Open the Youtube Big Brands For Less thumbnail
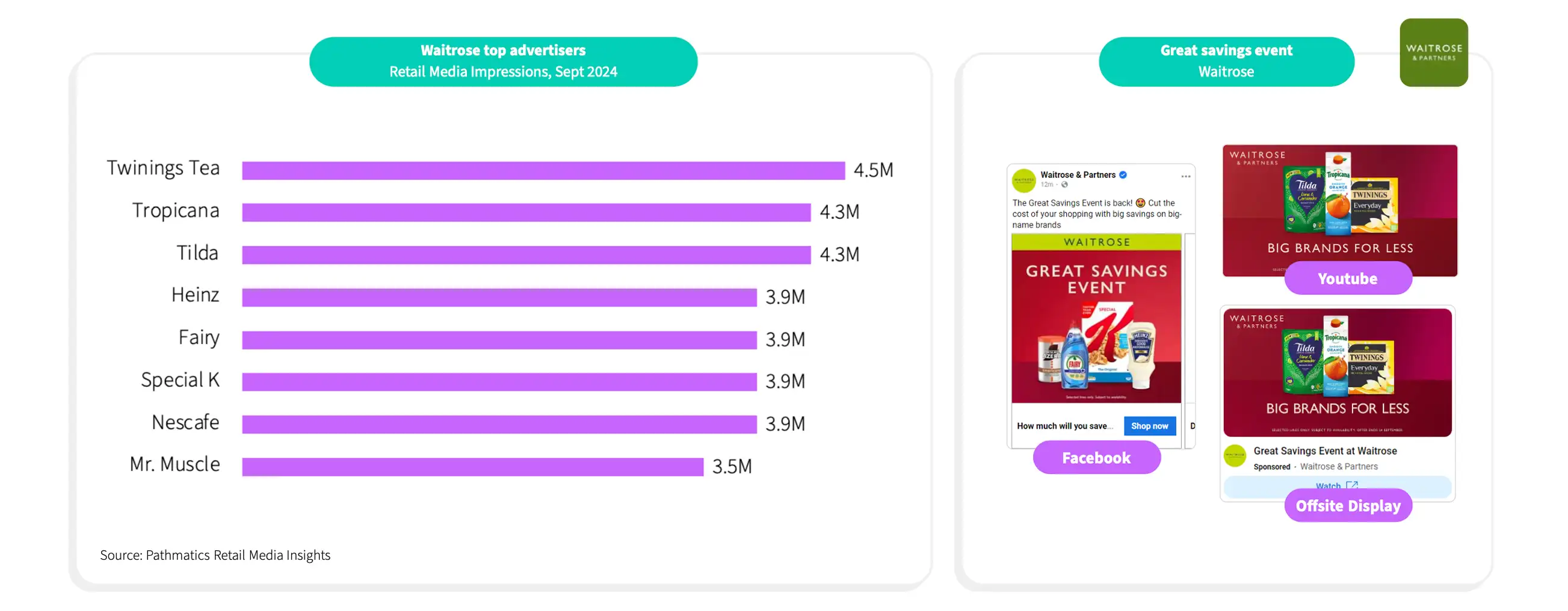The width and height of the screenshot is (1568, 611). [x=1340, y=210]
